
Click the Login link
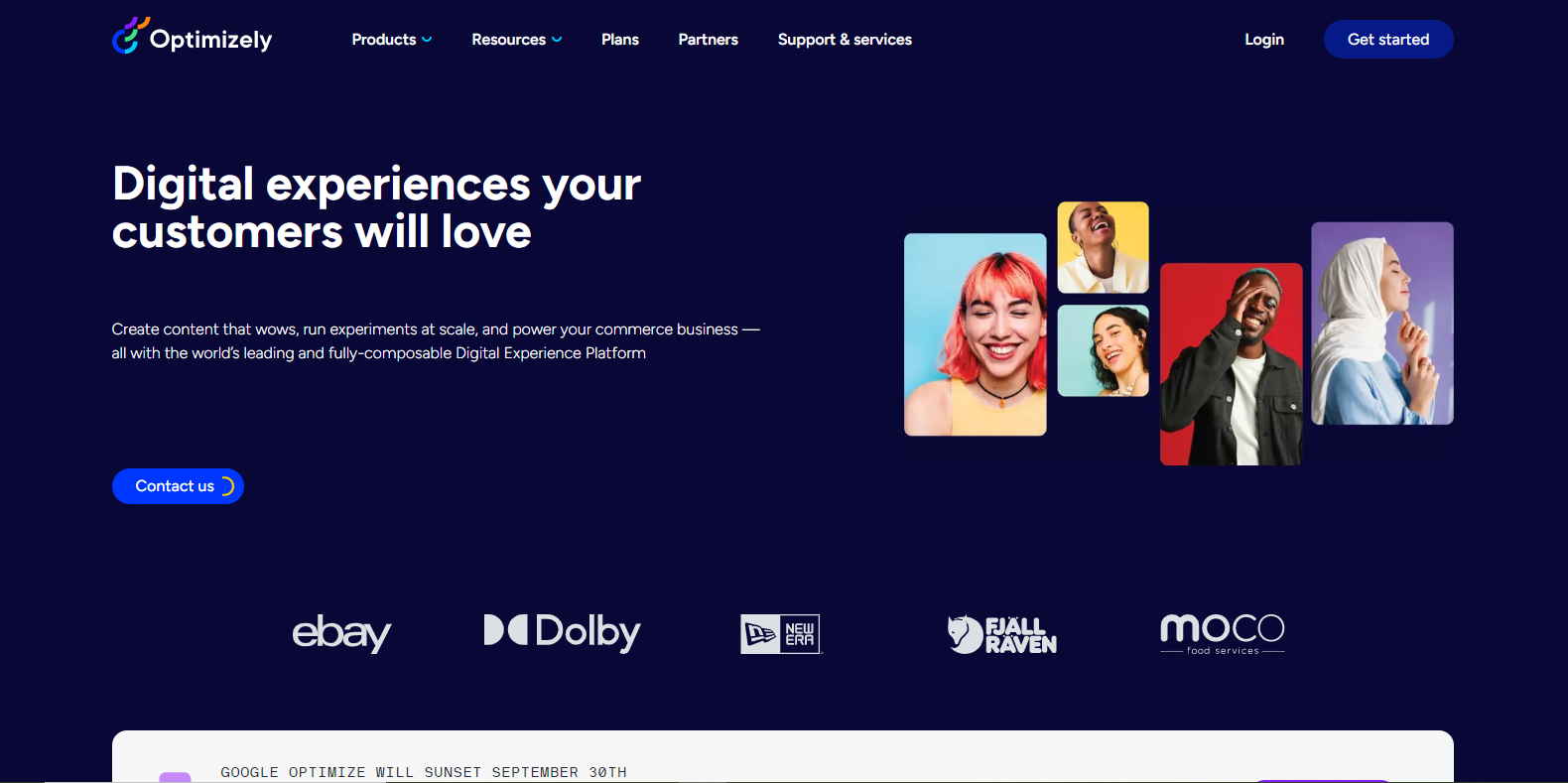pyautogui.click(x=1264, y=40)
